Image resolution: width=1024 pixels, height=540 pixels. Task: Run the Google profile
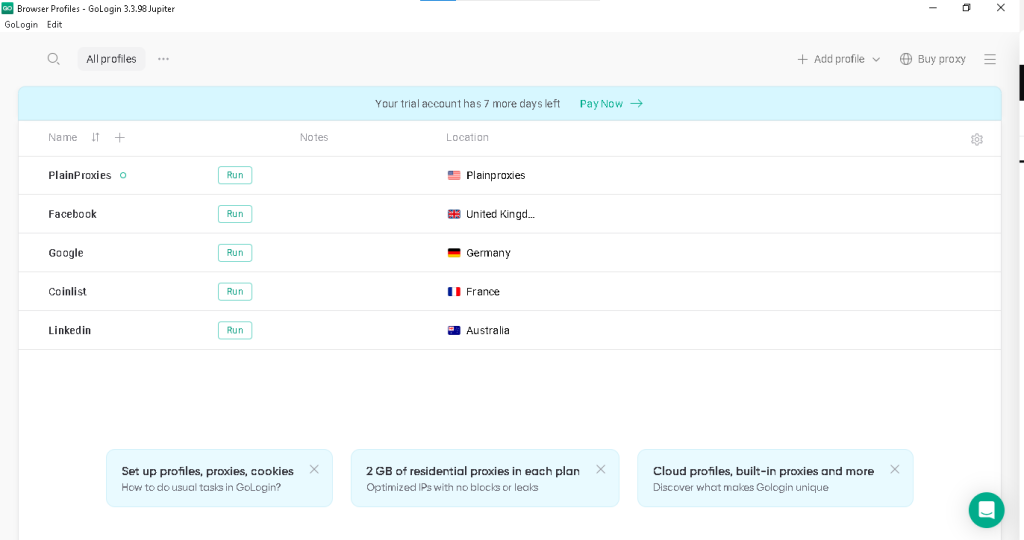[235, 253]
